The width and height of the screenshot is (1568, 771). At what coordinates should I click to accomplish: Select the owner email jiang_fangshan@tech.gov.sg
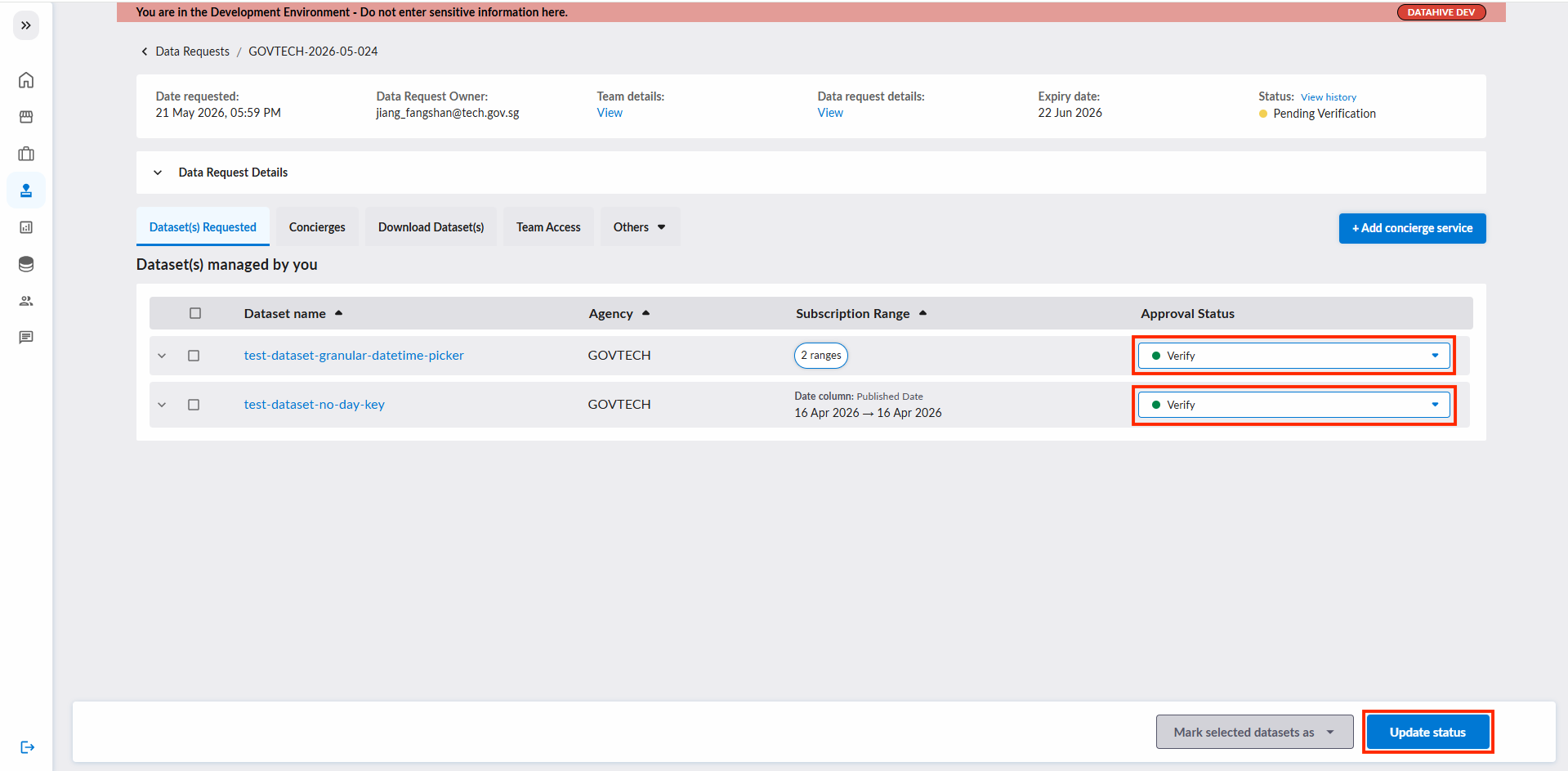[x=448, y=113]
